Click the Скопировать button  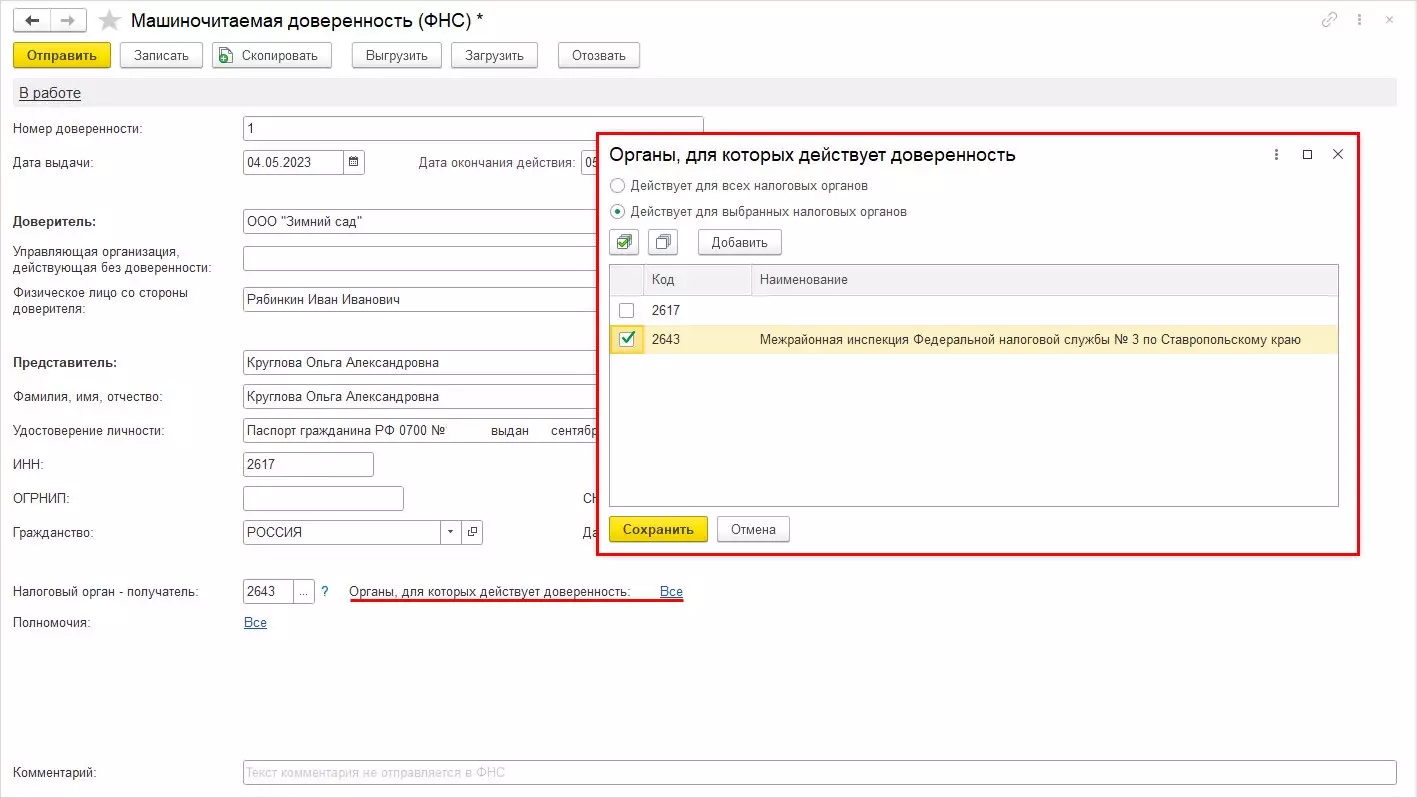point(272,55)
